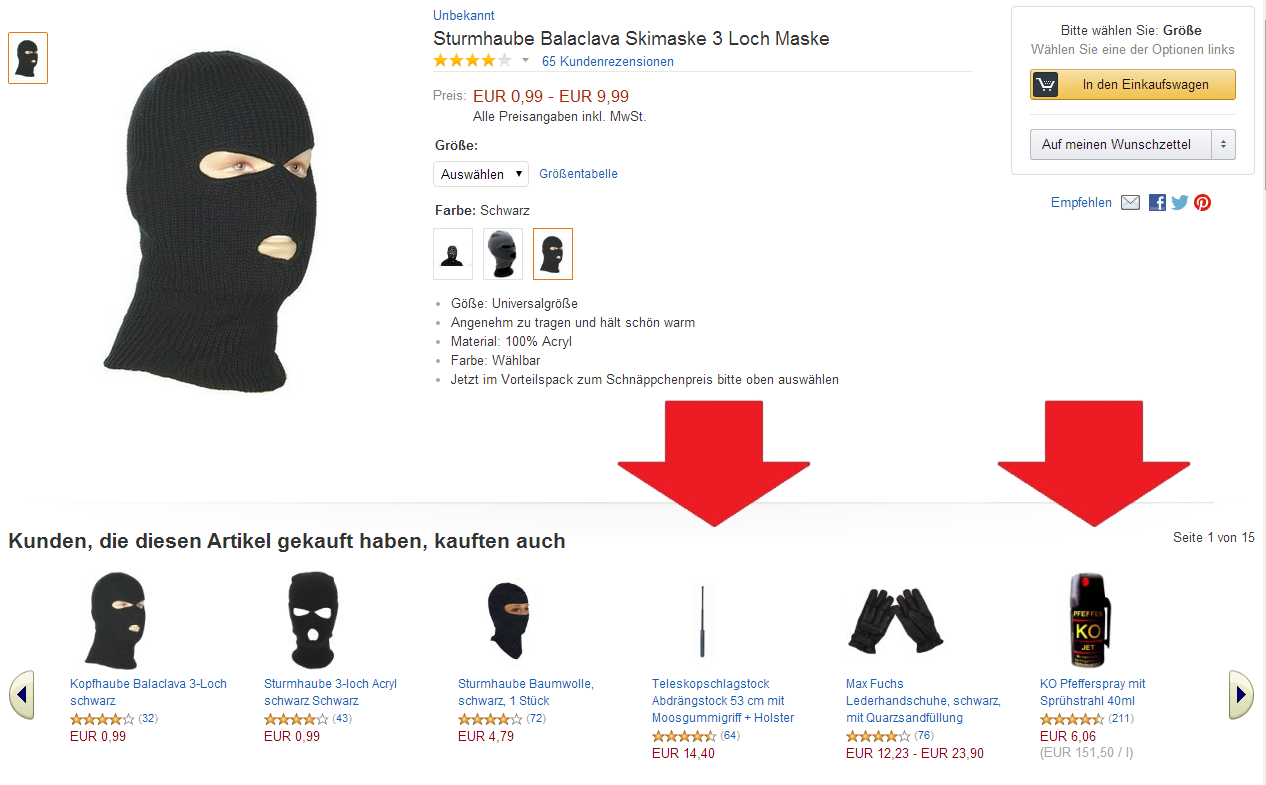Share product via email envelope icon
The image size is (1266, 785).
tap(1130, 202)
